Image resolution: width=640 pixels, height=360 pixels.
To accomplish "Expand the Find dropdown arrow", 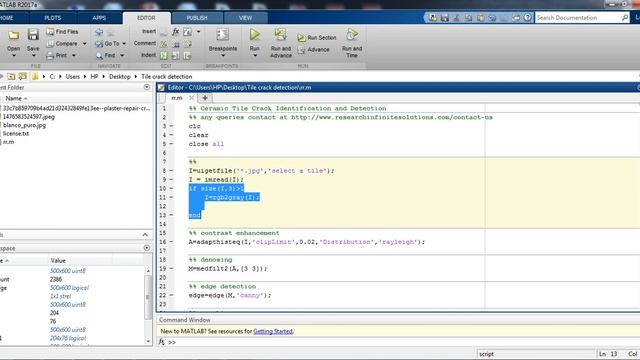I will click(122, 56).
